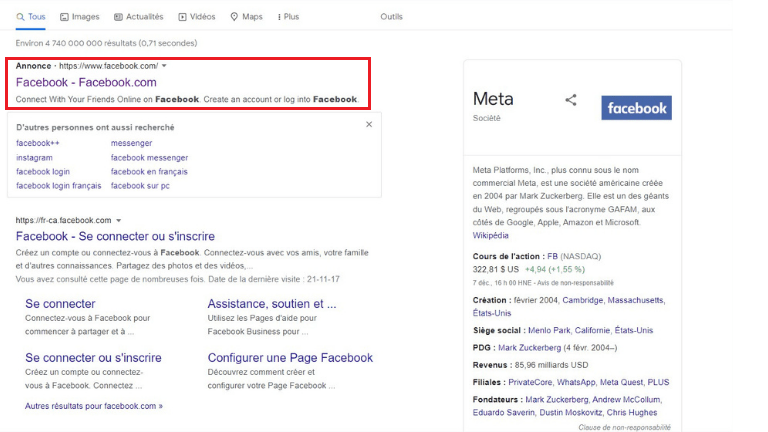Click the Californie link
Image resolution: width=768 pixels, height=432 pixels.
(592, 331)
